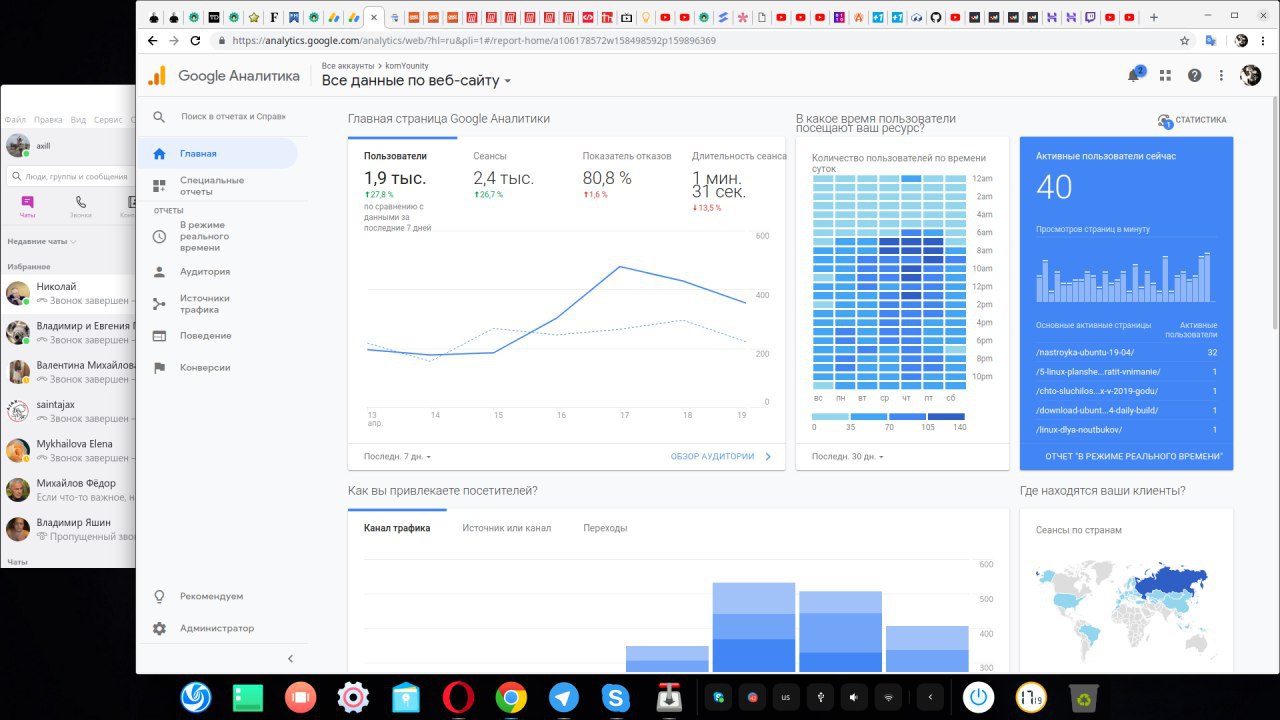Click the volume icon in dock tray
Screen dimensions: 1280x720
coord(853,697)
